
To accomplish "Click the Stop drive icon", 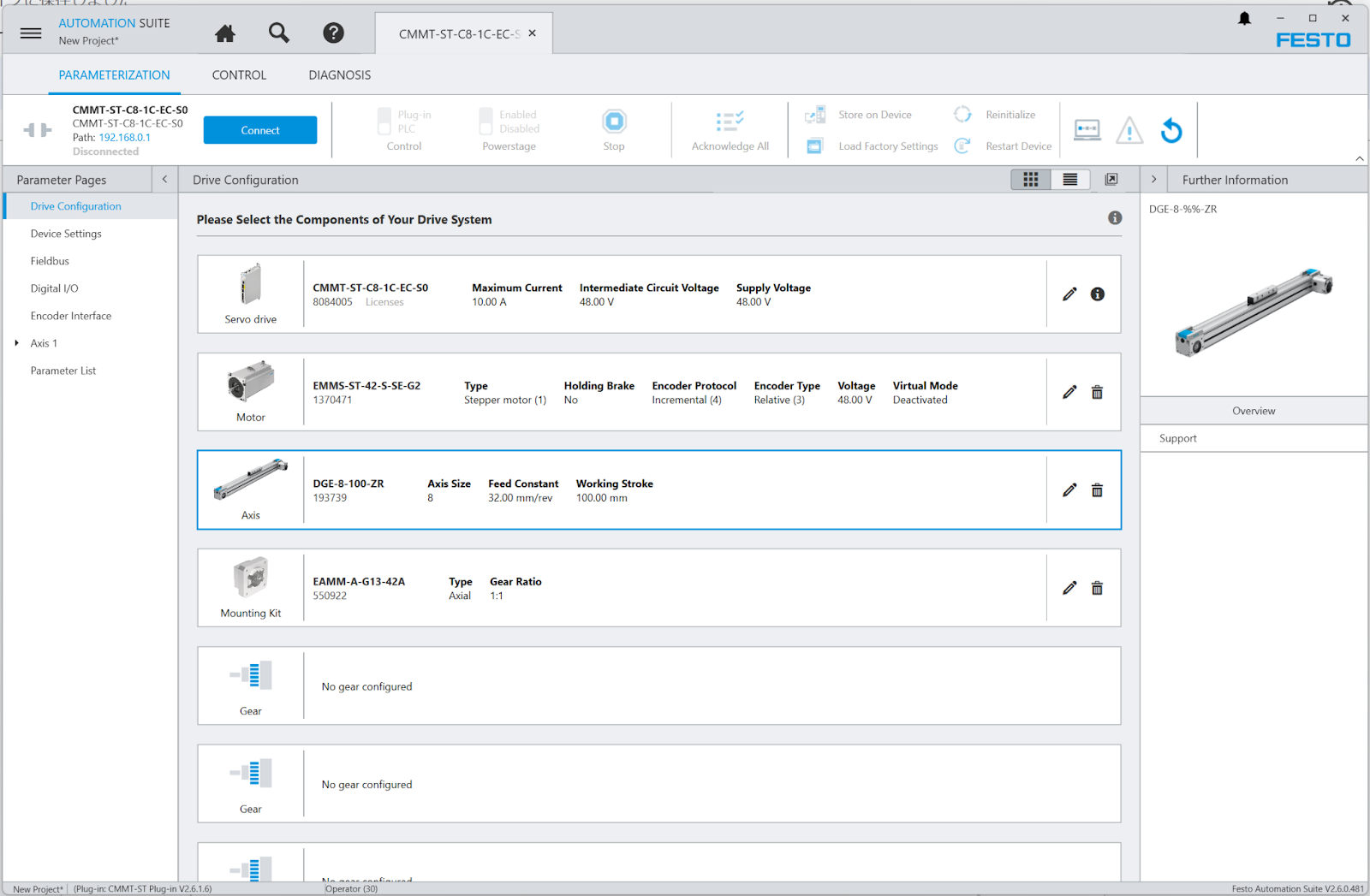I will point(614,122).
